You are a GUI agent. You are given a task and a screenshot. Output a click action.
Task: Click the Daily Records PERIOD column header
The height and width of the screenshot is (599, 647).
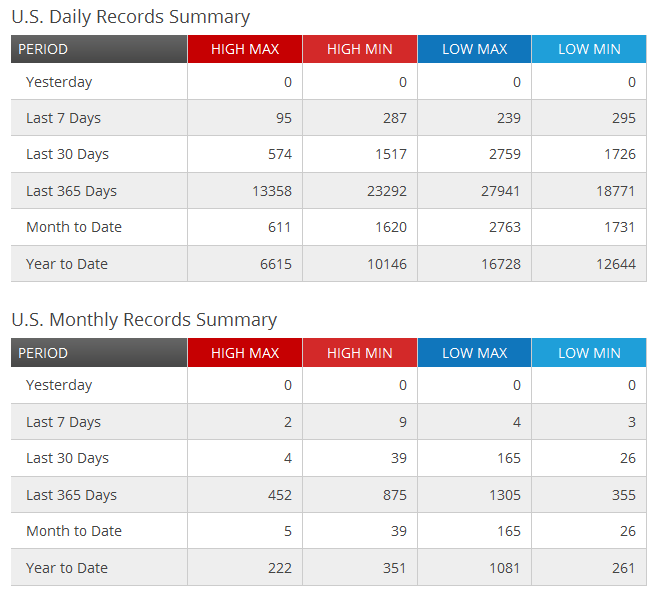[99, 49]
